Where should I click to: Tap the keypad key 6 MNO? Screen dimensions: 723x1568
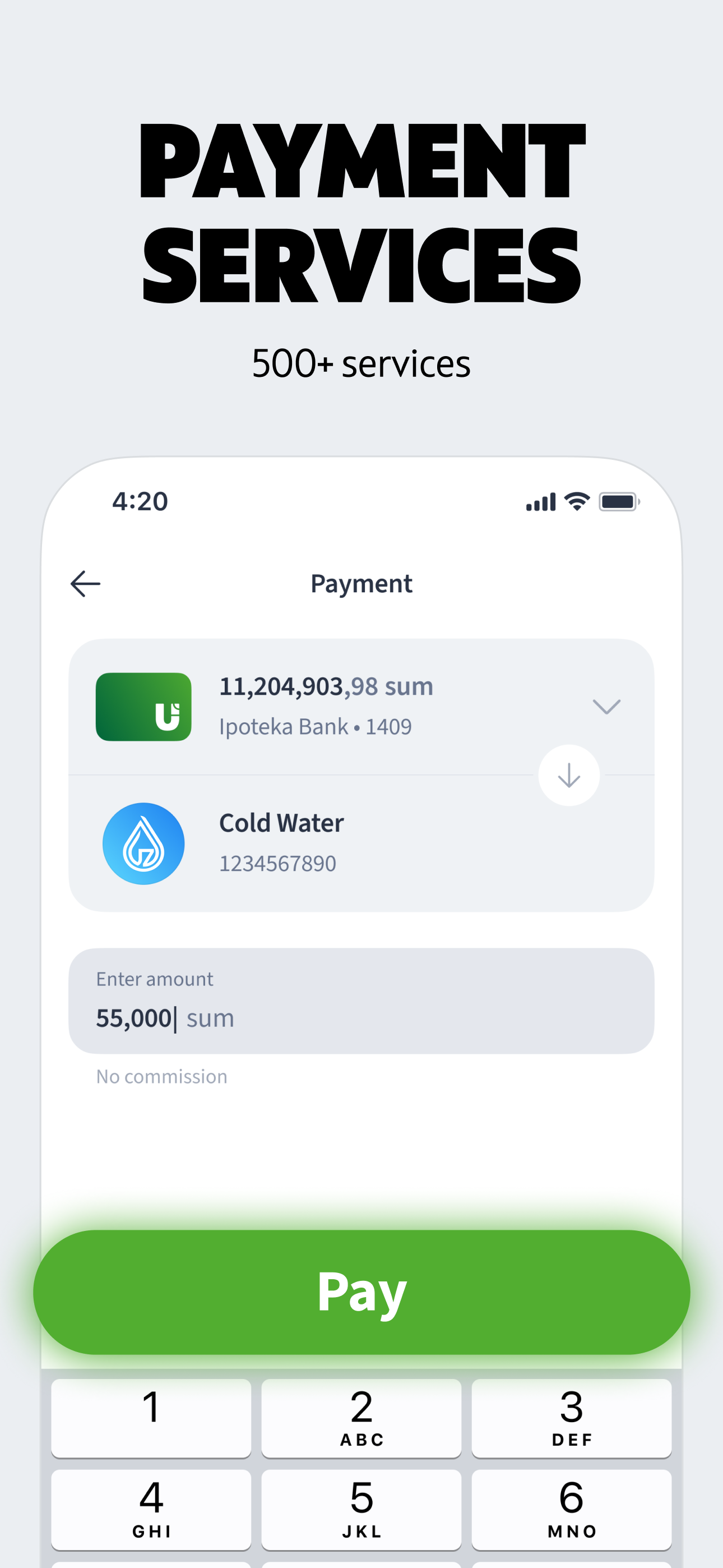click(572, 1509)
